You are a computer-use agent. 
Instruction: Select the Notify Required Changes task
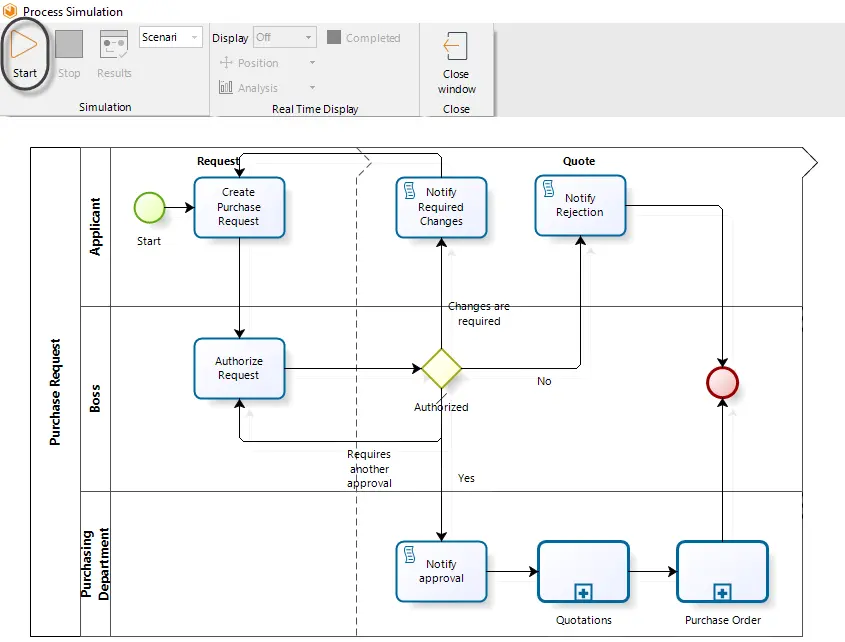[x=441, y=207]
